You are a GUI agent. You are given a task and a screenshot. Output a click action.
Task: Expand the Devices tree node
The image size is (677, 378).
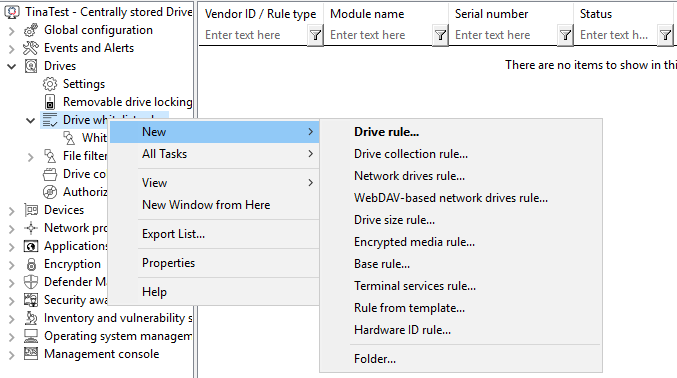(12, 210)
